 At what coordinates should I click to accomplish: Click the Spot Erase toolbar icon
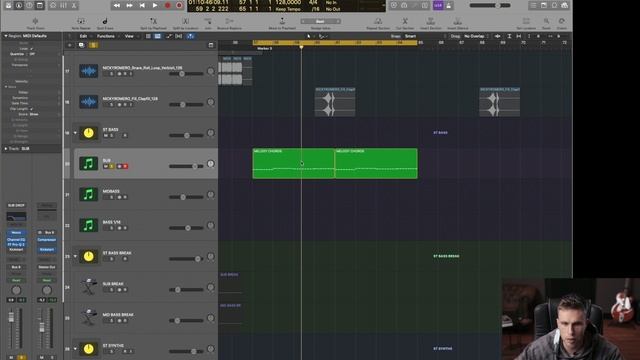(105, 21)
